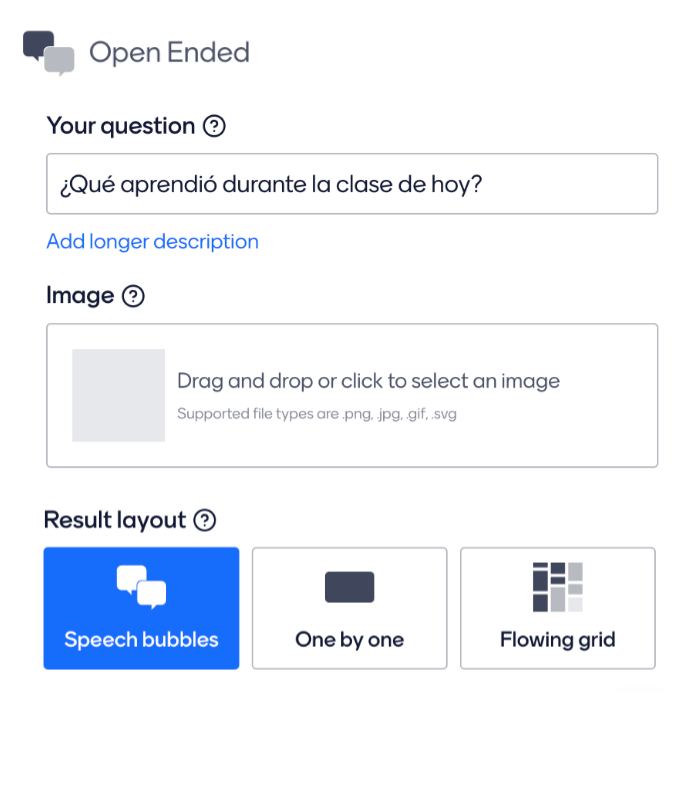Click the Open Ended speech bubbles icon
700x808 pixels.
[x=48, y=53]
